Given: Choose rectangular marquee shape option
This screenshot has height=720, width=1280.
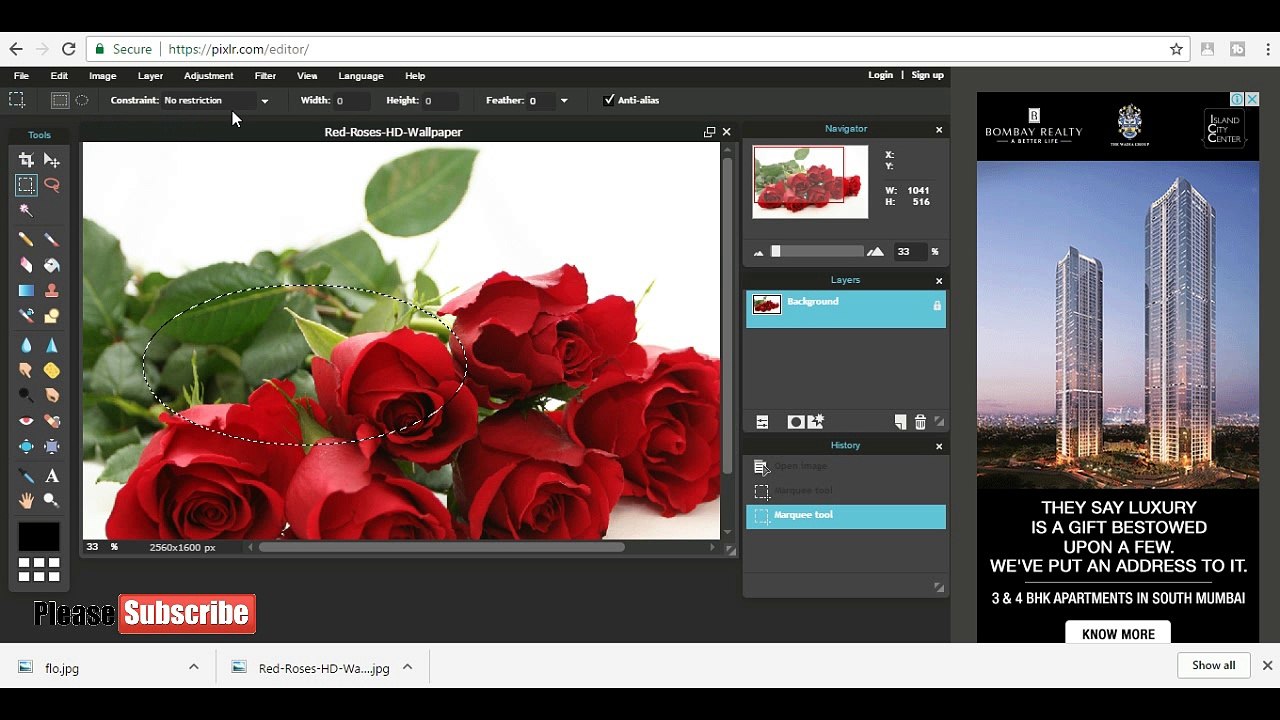Looking at the screenshot, I should click(x=60, y=100).
